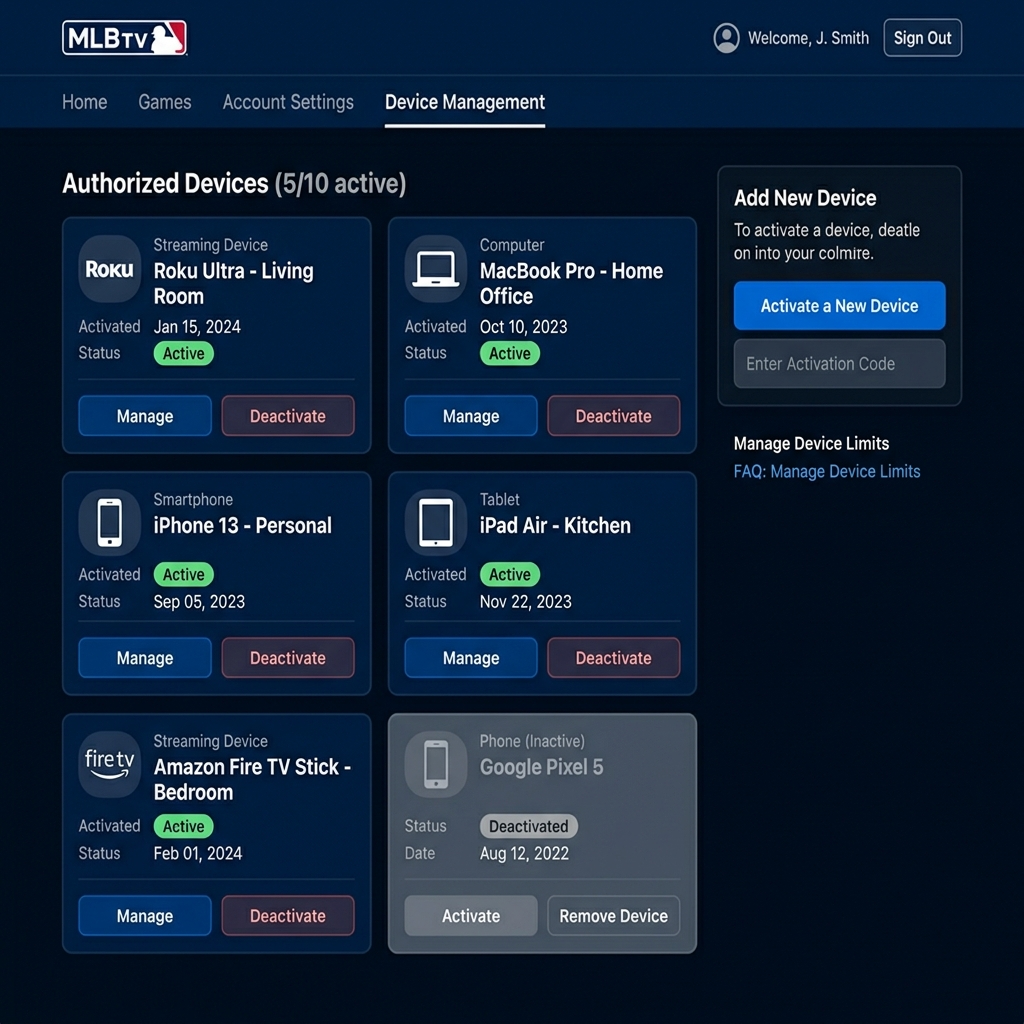
Task: Click the MLB TV logo
Action: (124, 37)
